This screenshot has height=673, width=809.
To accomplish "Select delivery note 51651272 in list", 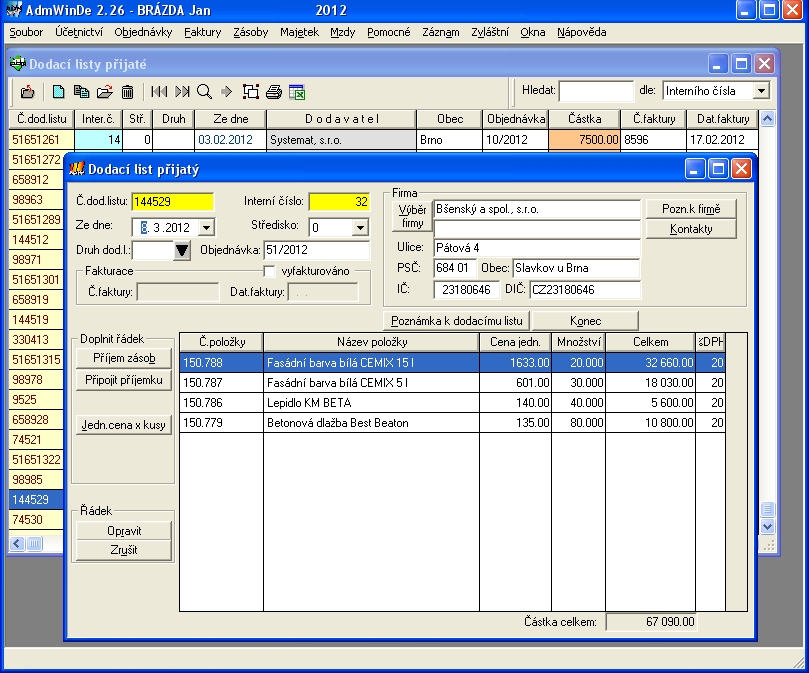I will [x=36, y=159].
